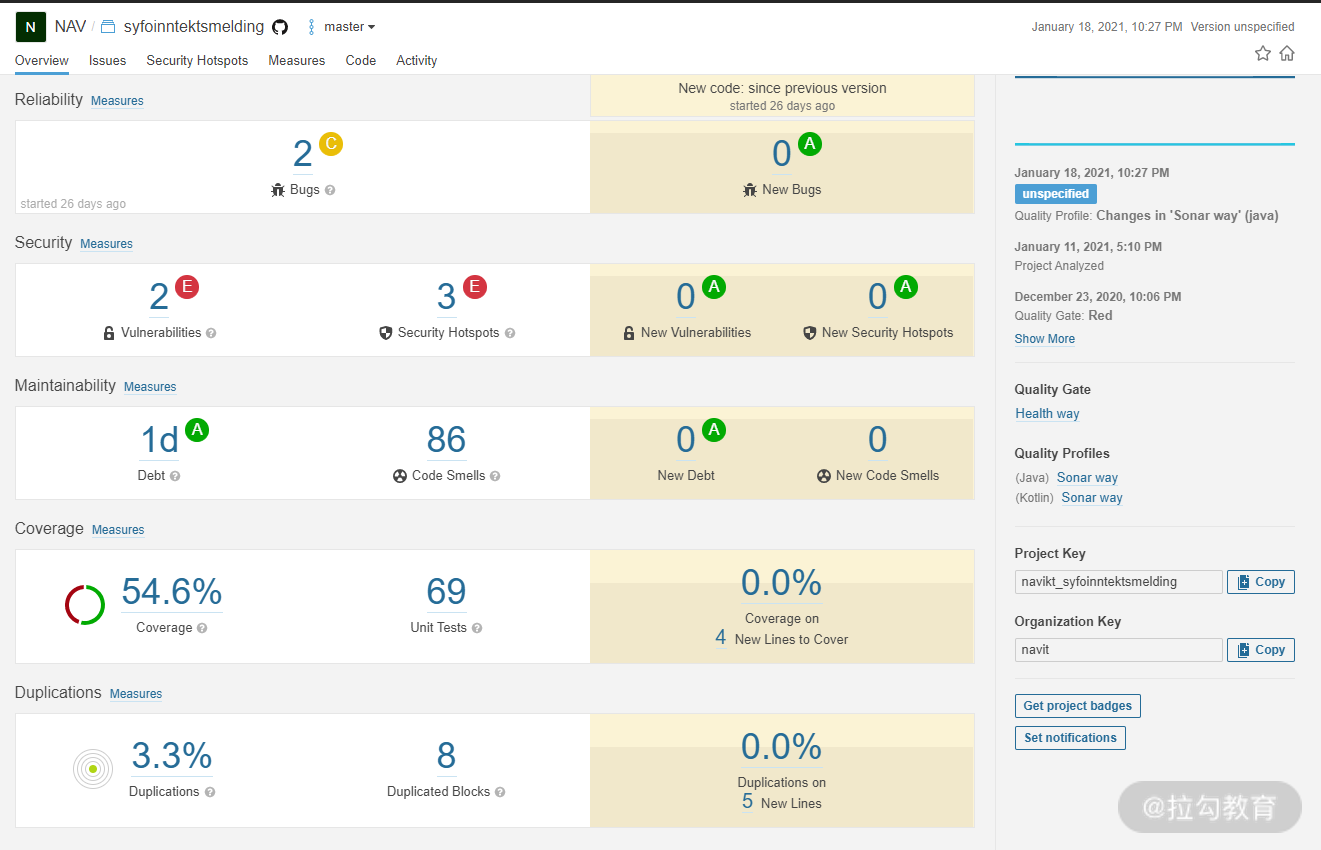Open the Security Hotspots tab
This screenshot has width=1321, height=850.
click(x=197, y=60)
